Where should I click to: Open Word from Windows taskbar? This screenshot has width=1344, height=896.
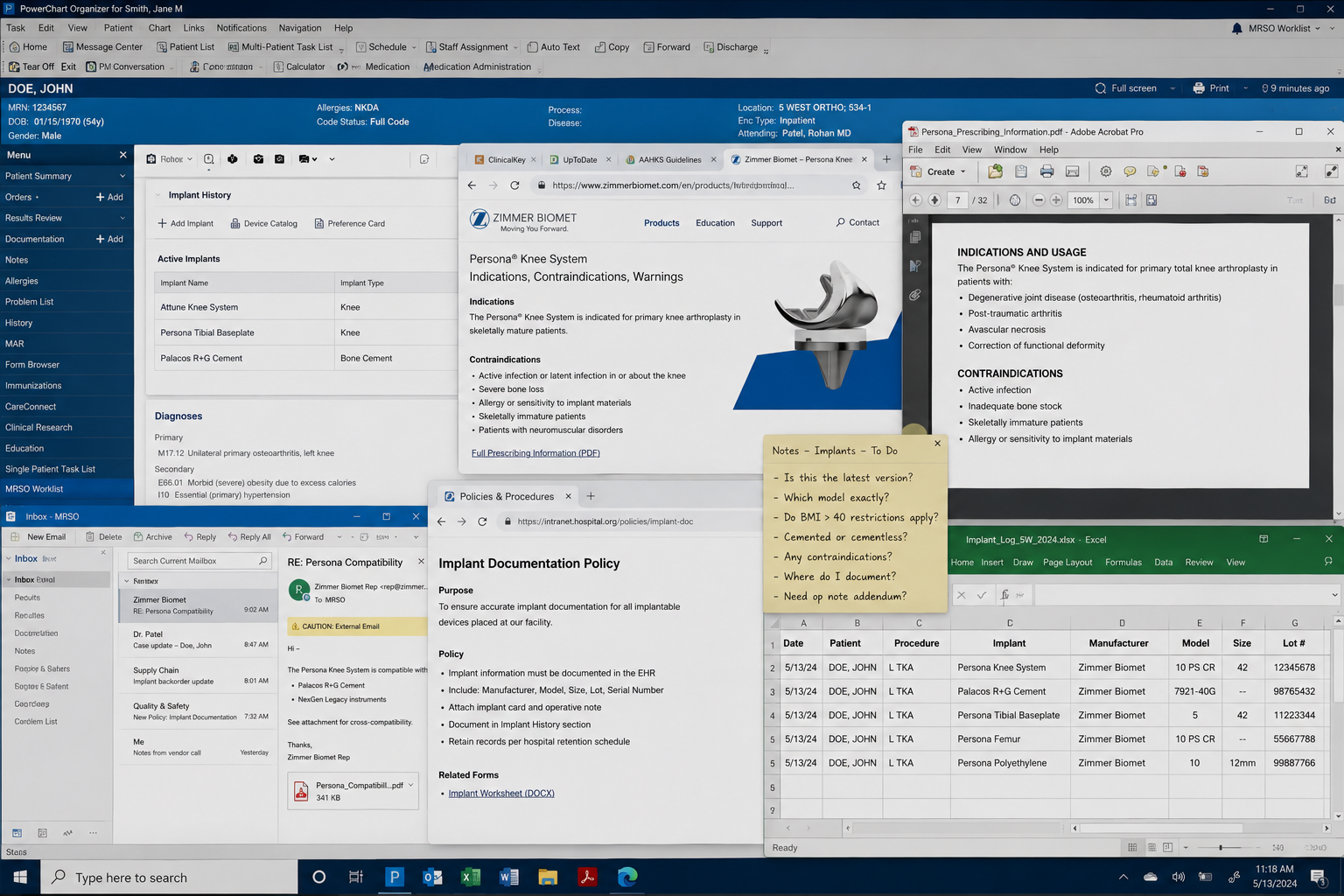coord(509,877)
